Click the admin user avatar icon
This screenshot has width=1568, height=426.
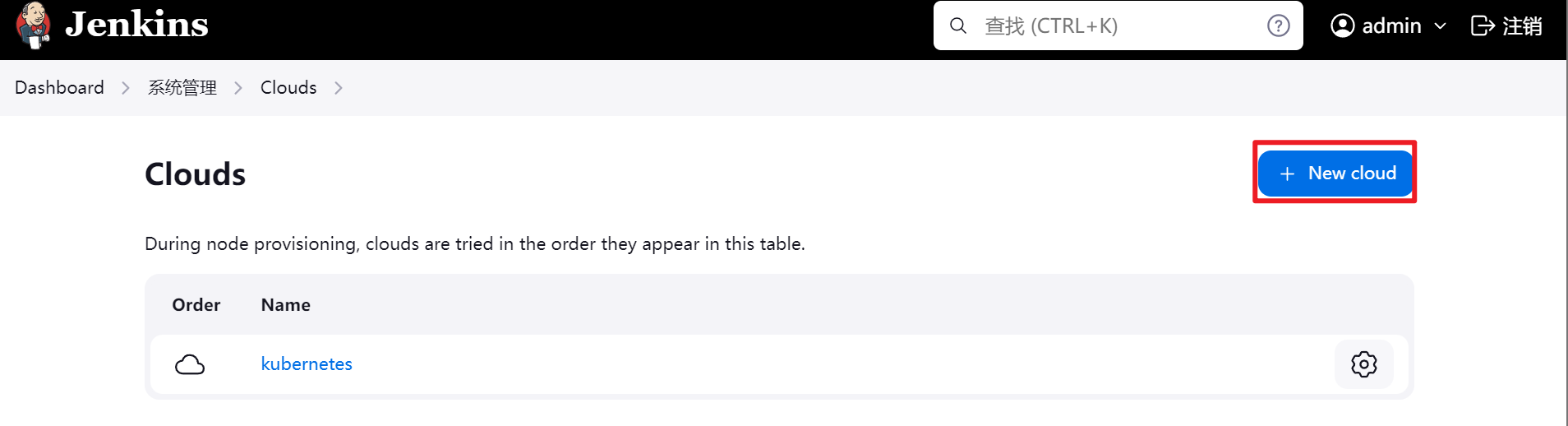pyautogui.click(x=1342, y=25)
